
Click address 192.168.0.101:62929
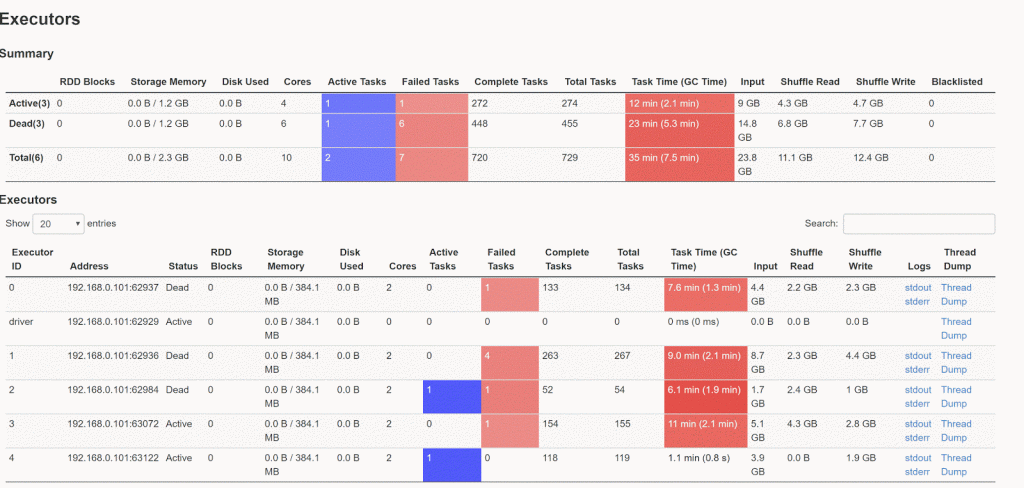[x=113, y=321]
